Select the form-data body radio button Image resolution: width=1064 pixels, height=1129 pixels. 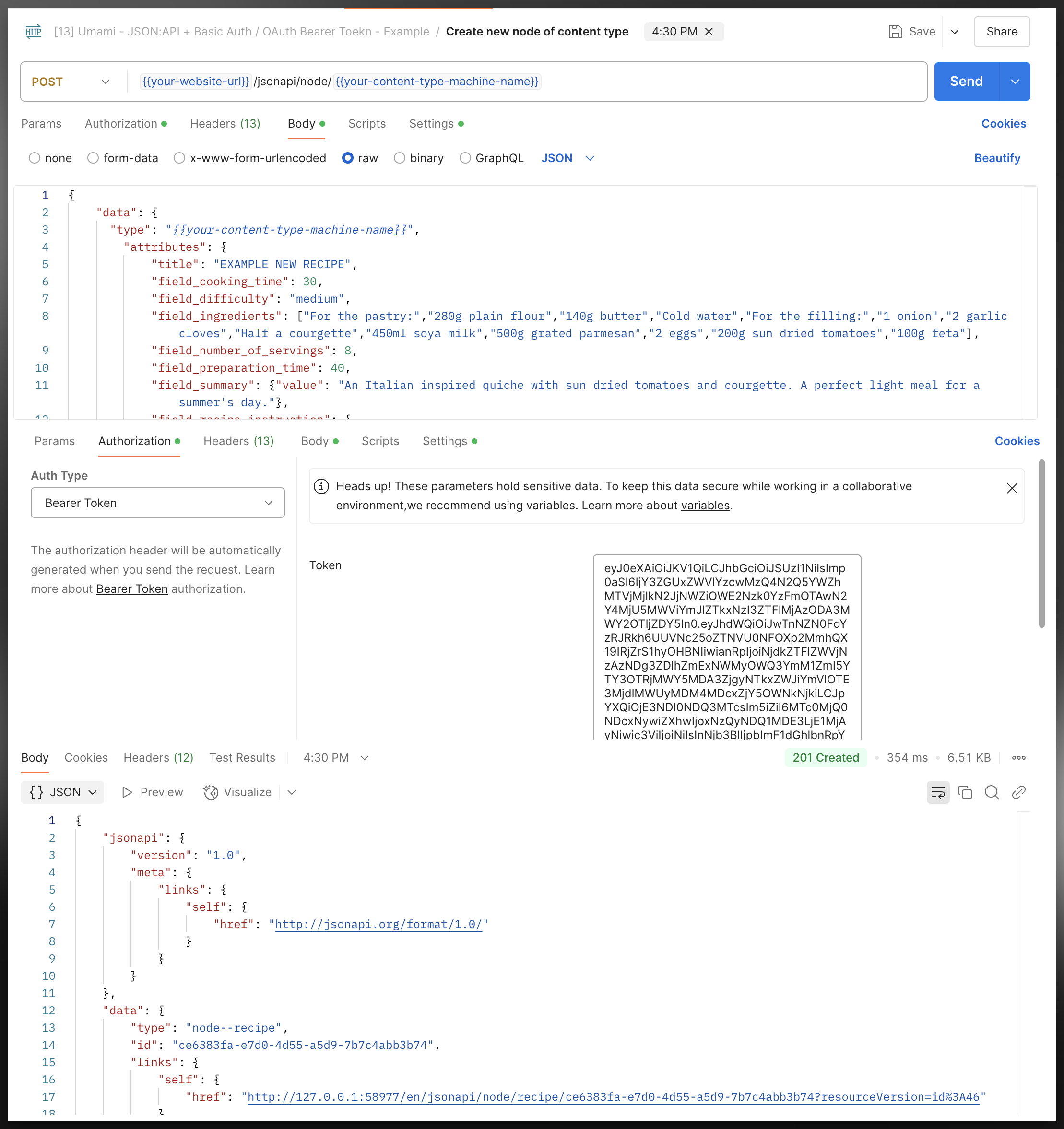[x=93, y=158]
